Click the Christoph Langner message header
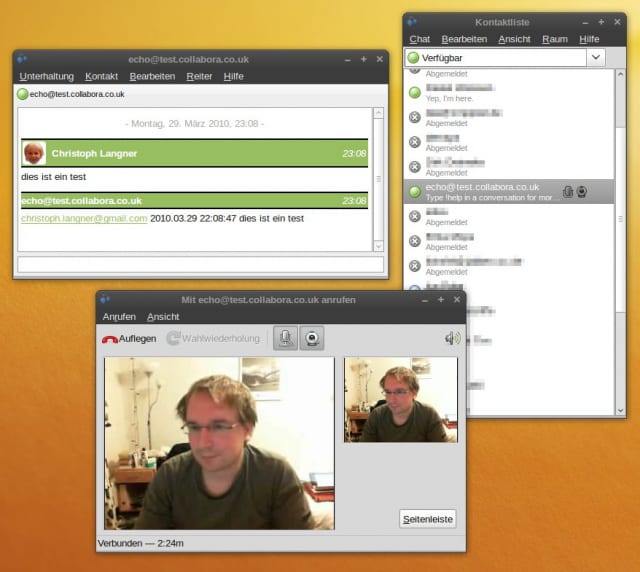The image size is (640, 572). point(194,153)
